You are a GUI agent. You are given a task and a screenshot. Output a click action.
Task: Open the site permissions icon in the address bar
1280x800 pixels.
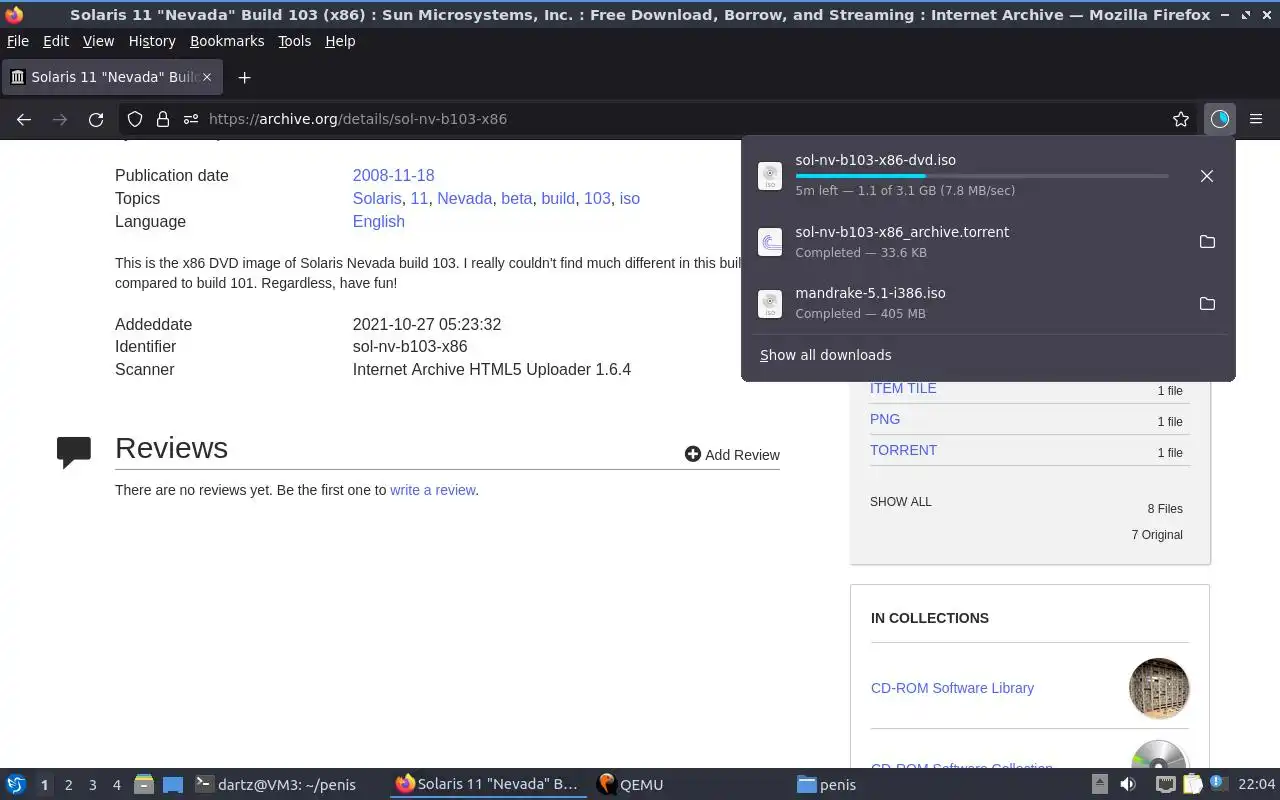coord(190,119)
